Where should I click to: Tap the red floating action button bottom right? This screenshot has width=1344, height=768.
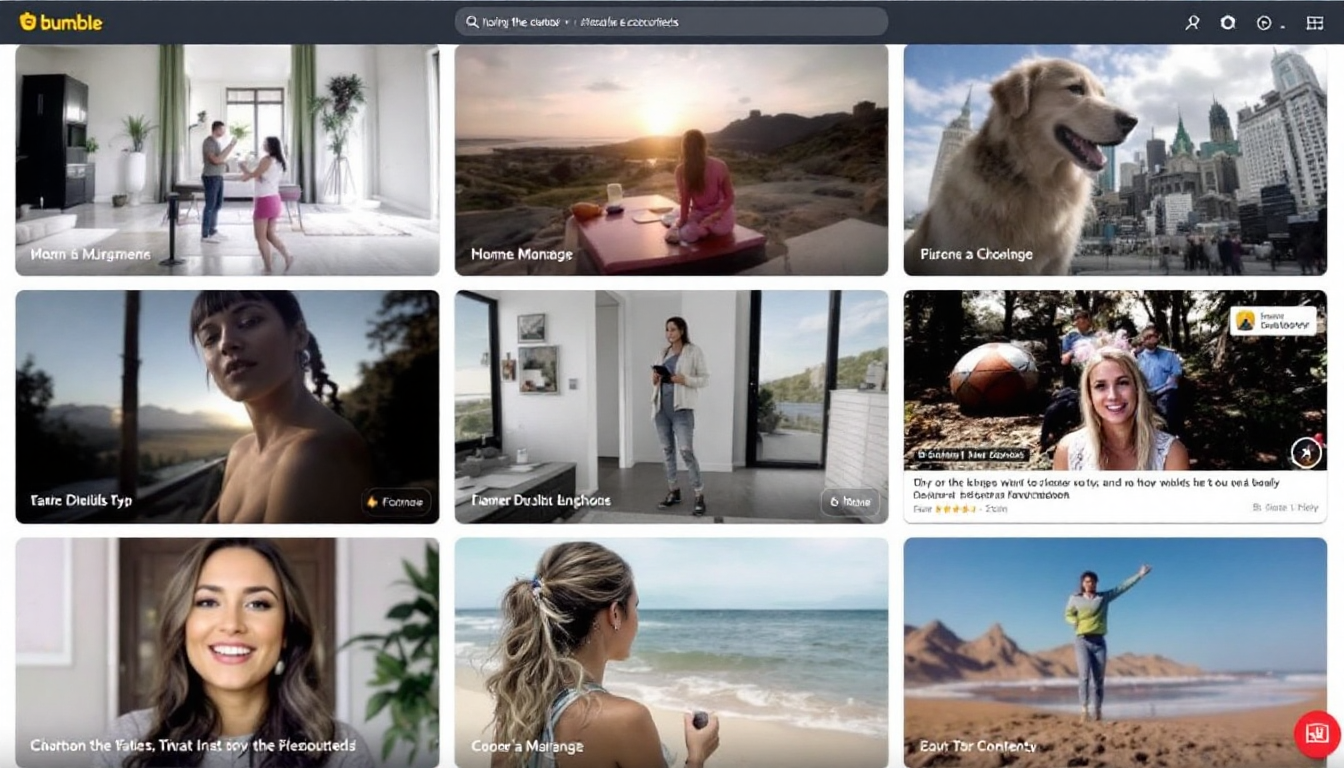click(x=1314, y=733)
